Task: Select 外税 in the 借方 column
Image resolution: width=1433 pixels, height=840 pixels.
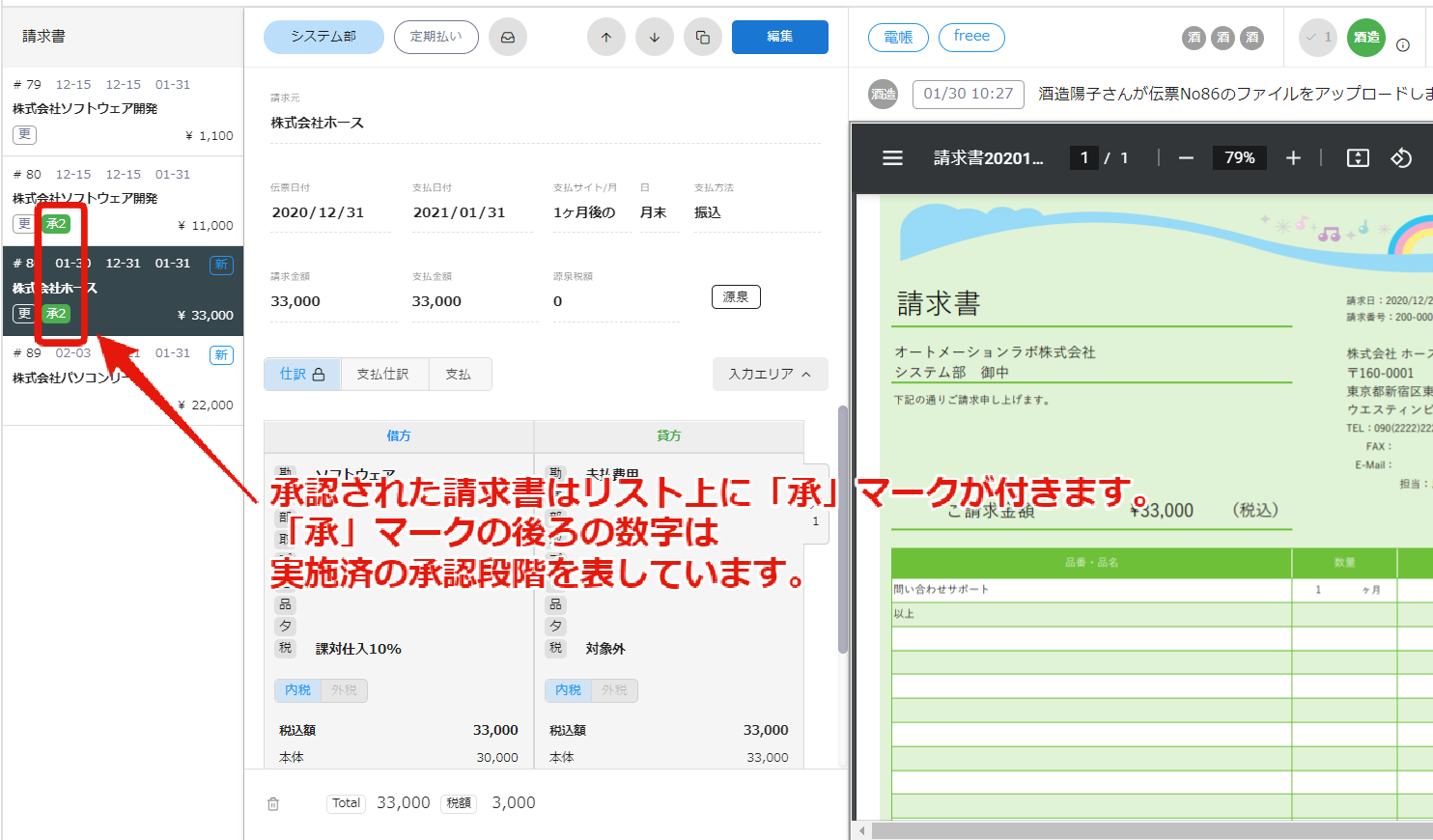Action: pyautogui.click(x=344, y=690)
